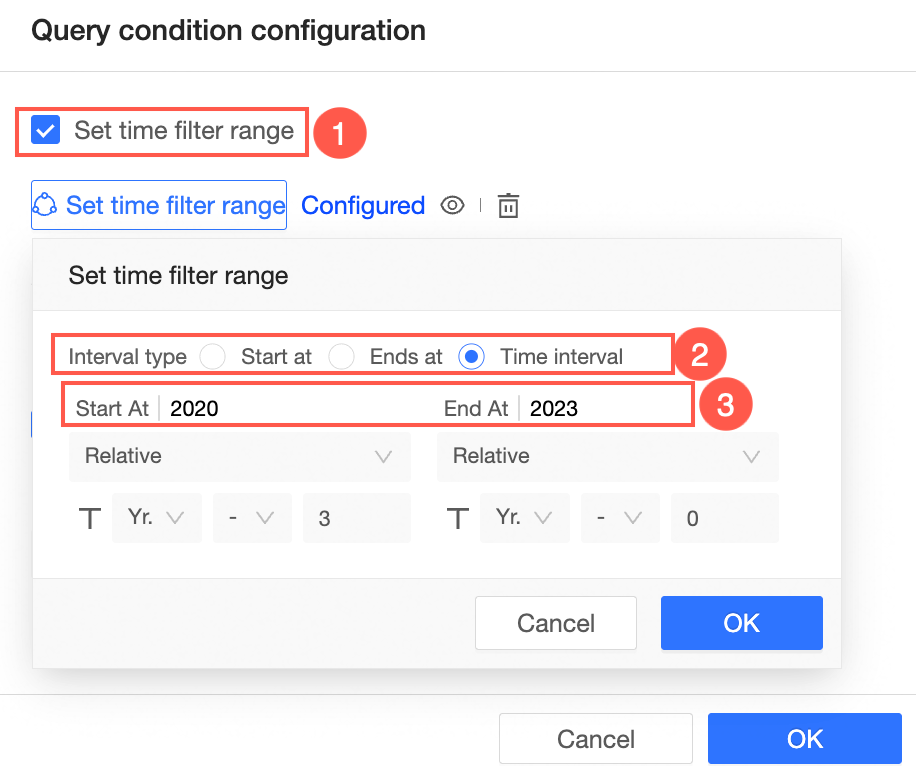
Task: Click the start offset field showing 3
Action: pyautogui.click(x=356, y=518)
